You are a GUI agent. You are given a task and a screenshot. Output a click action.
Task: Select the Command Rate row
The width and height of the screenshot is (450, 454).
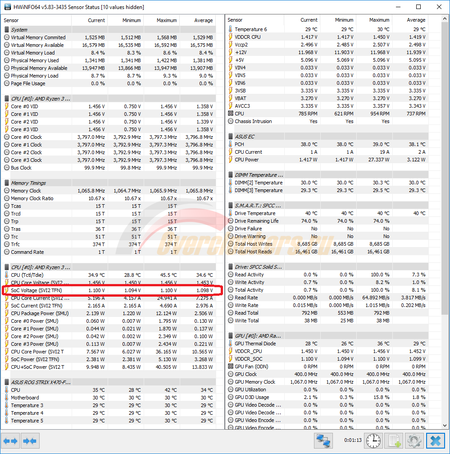point(109,252)
